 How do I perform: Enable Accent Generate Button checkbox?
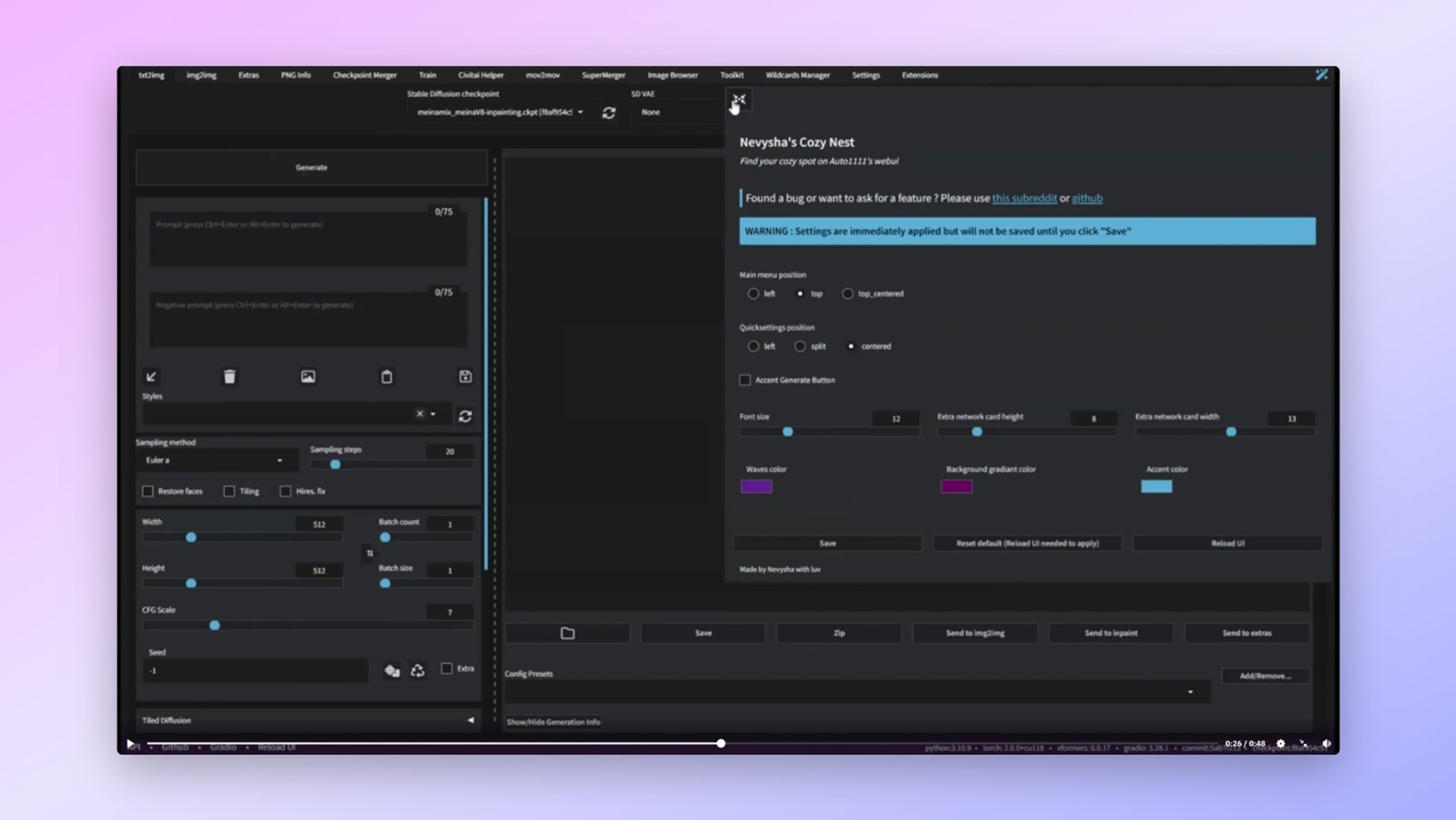point(745,380)
